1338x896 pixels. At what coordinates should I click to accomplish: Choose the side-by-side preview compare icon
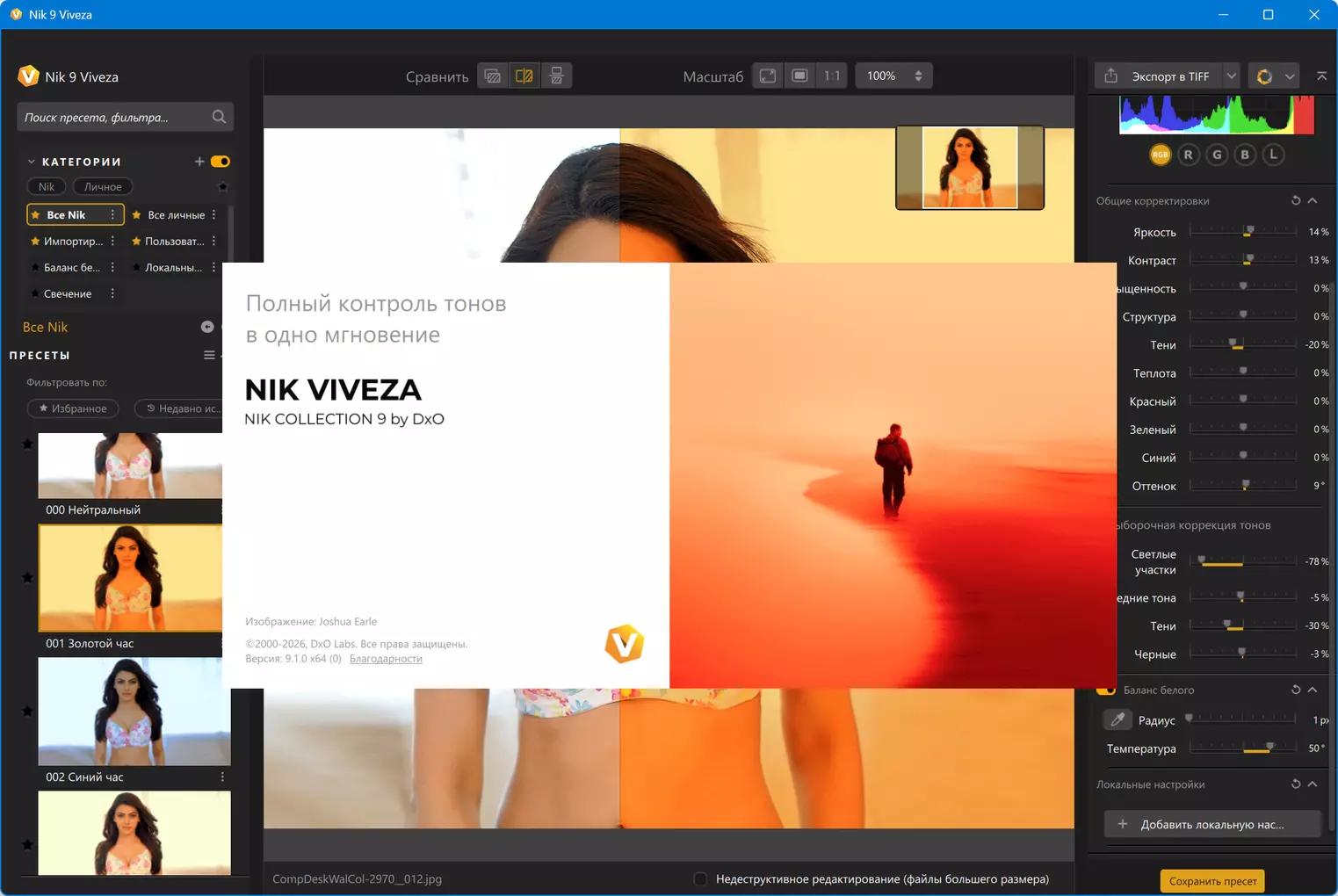(556, 76)
